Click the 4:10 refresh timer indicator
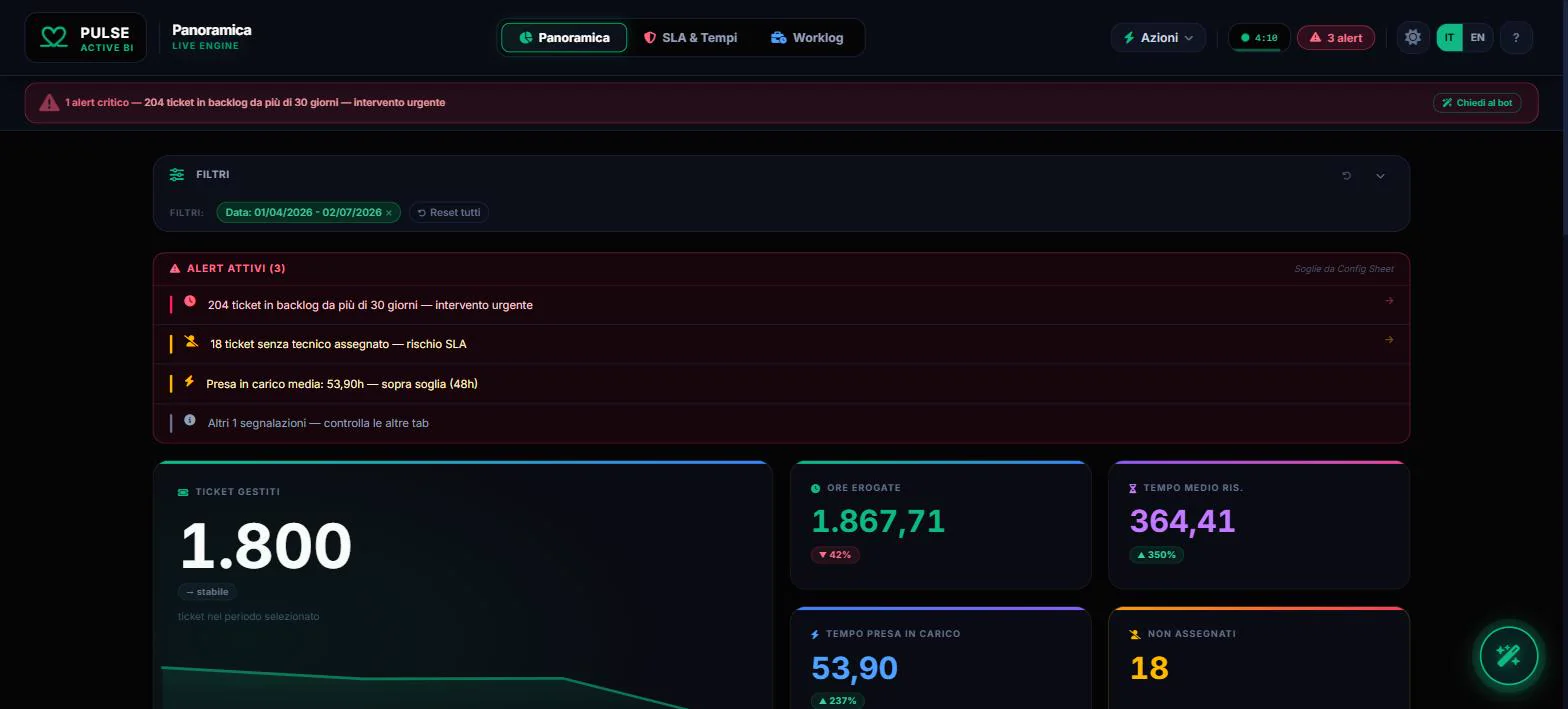The height and width of the screenshot is (709, 1568). pyautogui.click(x=1258, y=38)
